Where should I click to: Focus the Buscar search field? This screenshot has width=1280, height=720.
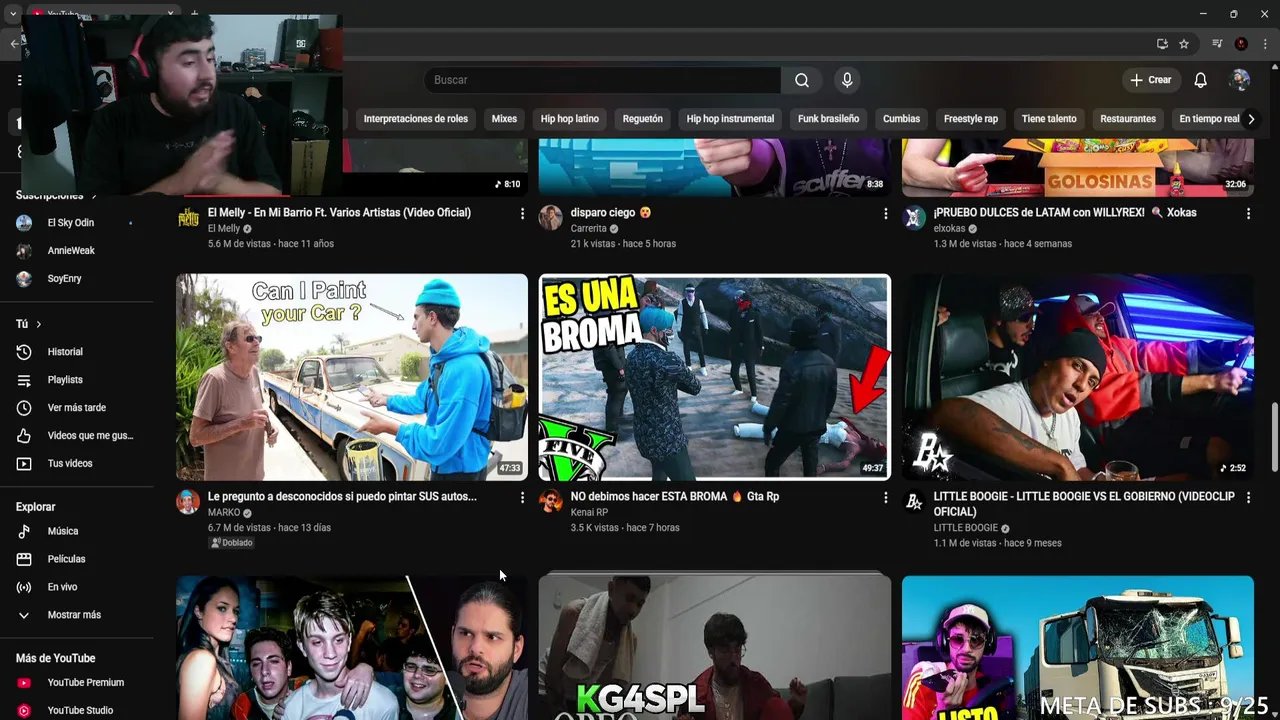coord(602,80)
